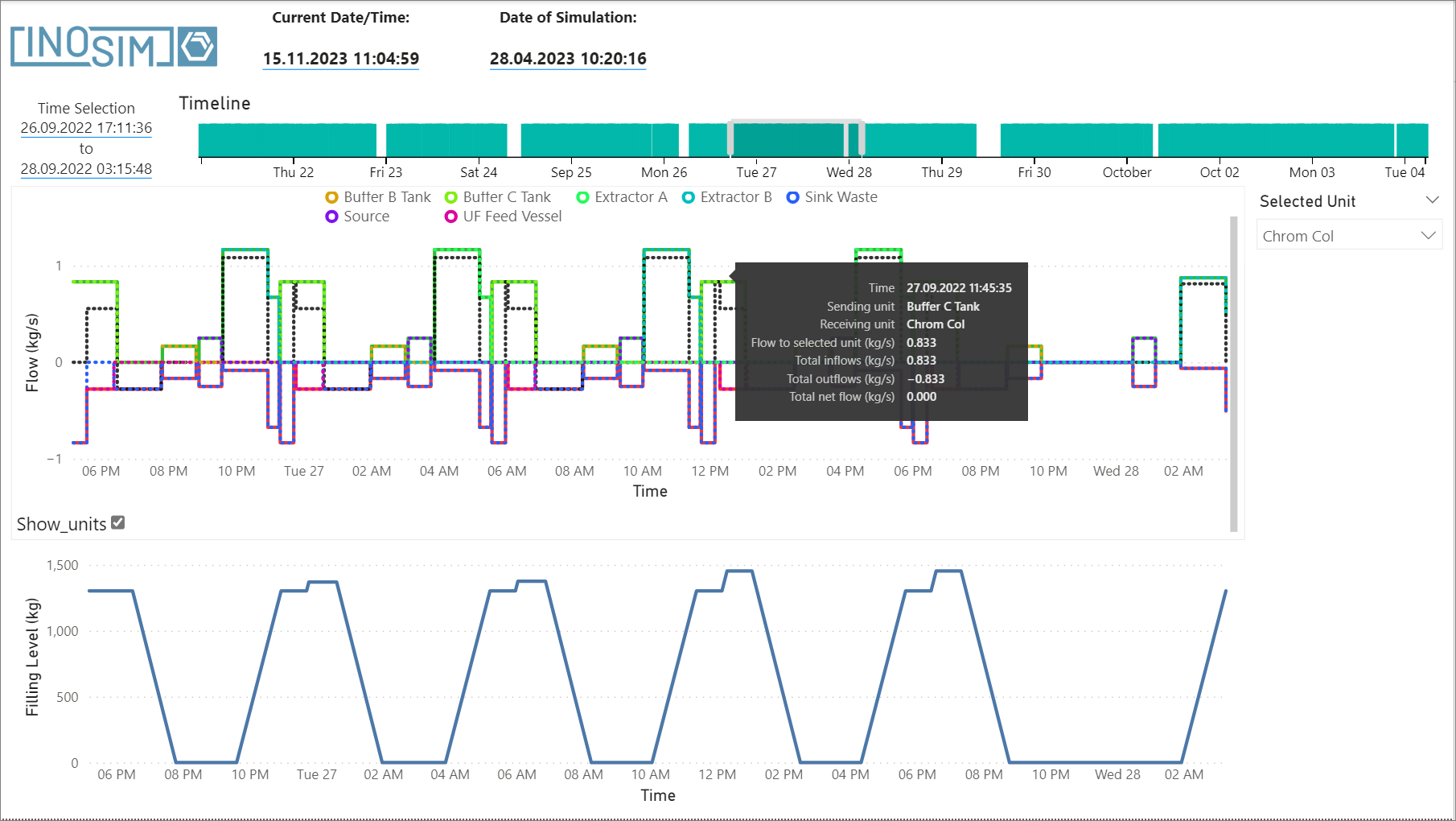Select the UF Feed Vessel legend marker
The width and height of the screenshot is (1456, 821).
click(450, 216)
